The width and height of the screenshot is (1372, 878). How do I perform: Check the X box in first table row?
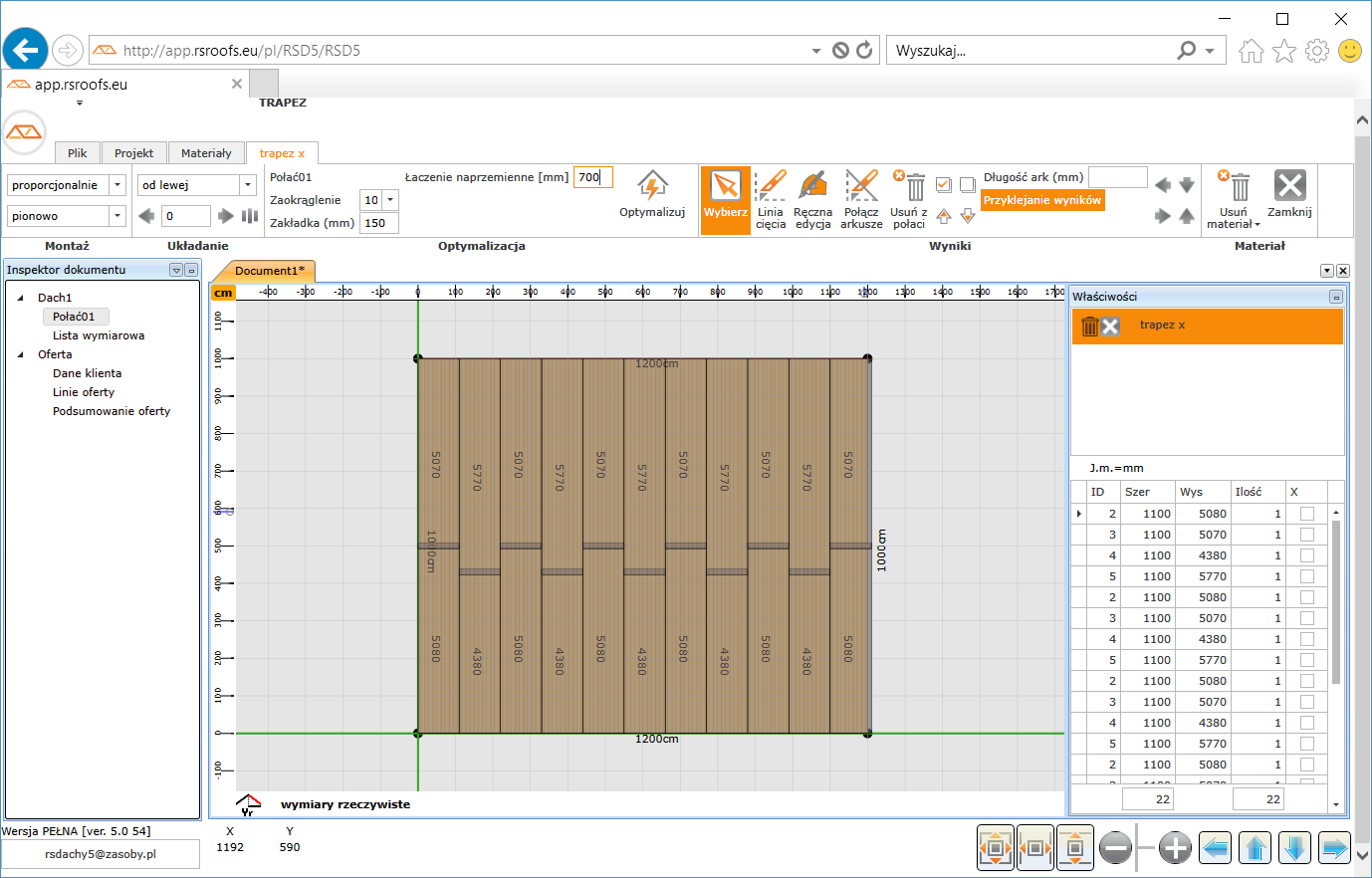[1306, 514]
